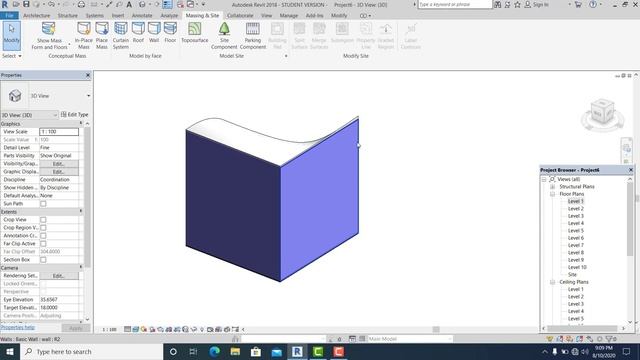Open the Properties help link
640x360 pixels.
(x=18, y=327)
